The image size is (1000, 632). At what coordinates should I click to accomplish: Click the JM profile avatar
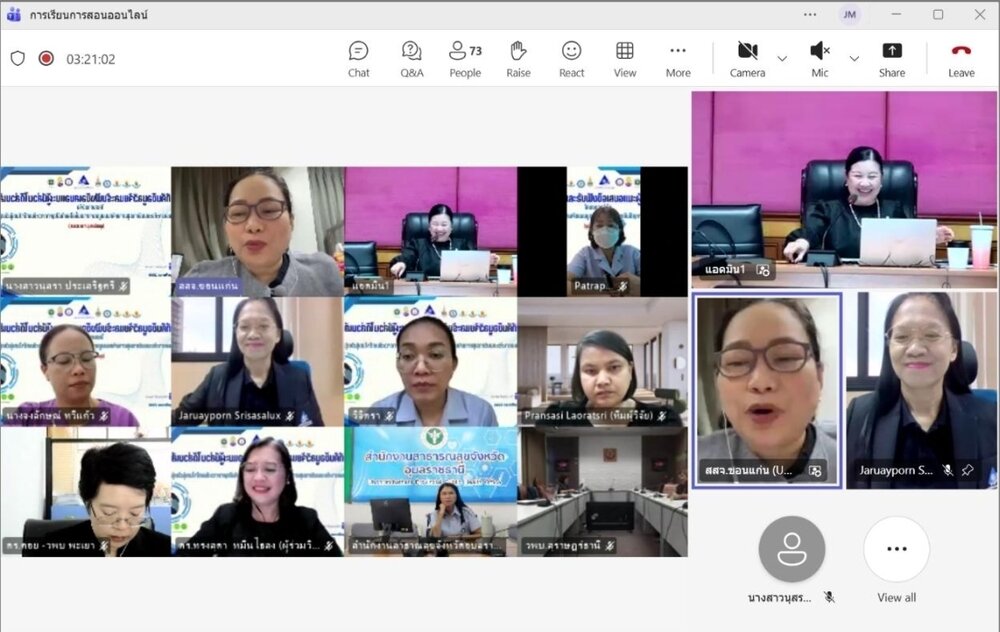(x=849, y=14)
